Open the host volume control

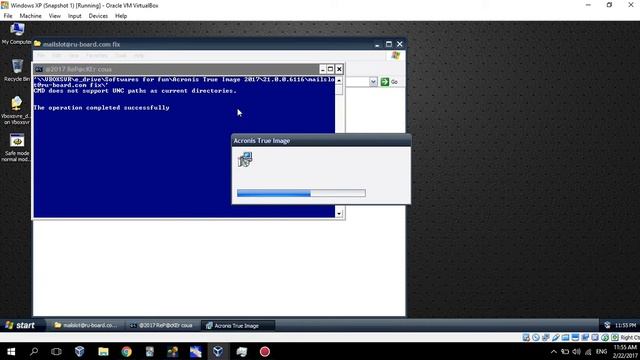pyautogui.click(x=576, y=352)
